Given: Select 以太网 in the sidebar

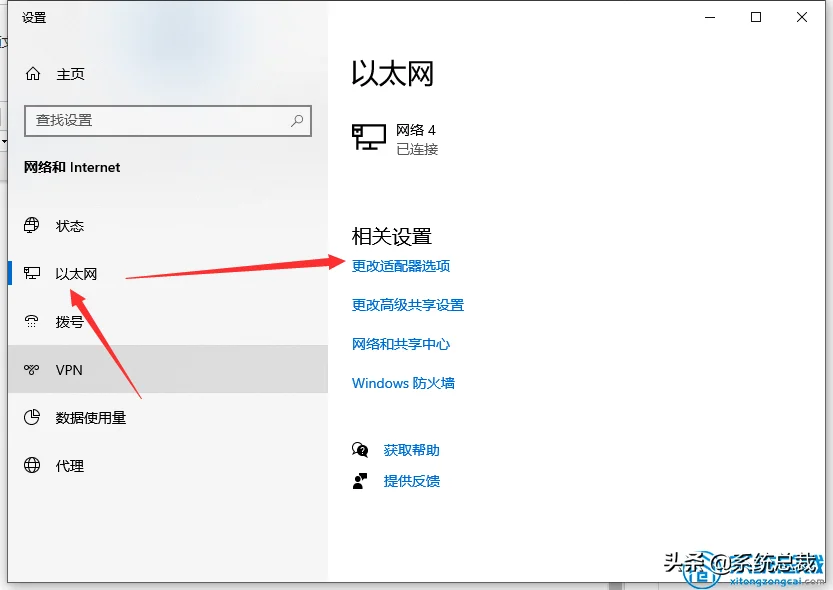Looking at the screenshot, I should pos(168,273).
